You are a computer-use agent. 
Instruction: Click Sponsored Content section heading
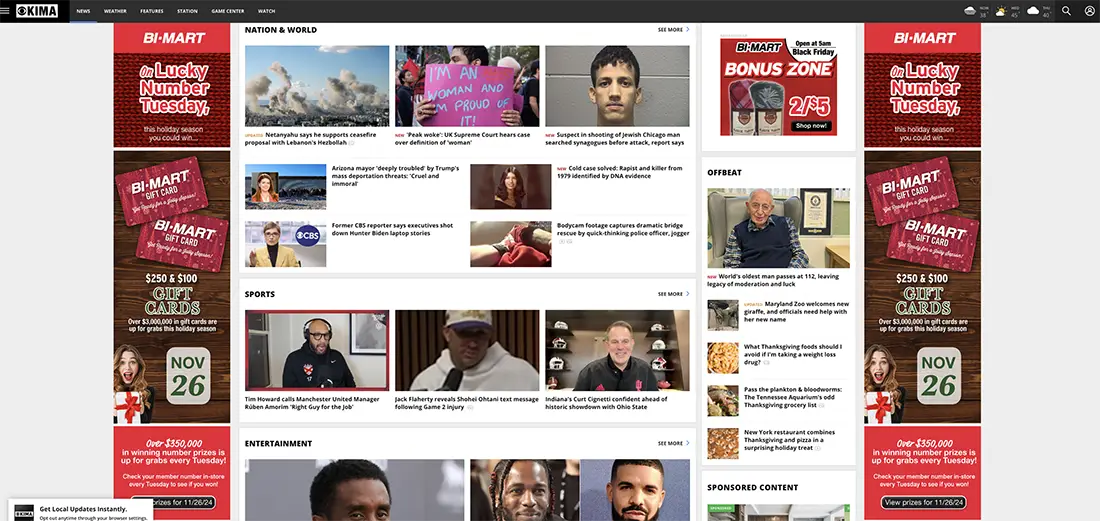click(x=753, y=487)
